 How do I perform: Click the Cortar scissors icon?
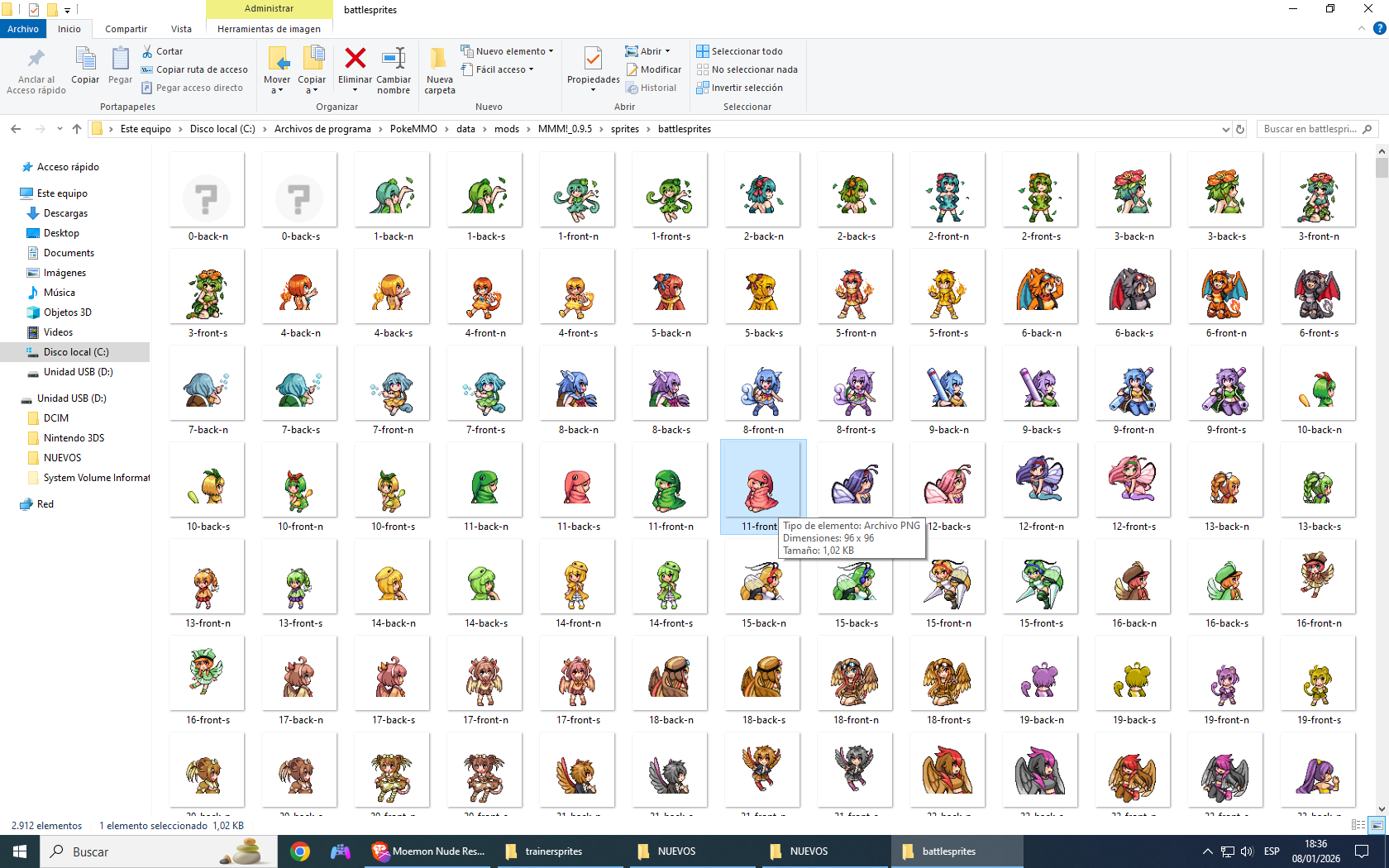(147, 51)
